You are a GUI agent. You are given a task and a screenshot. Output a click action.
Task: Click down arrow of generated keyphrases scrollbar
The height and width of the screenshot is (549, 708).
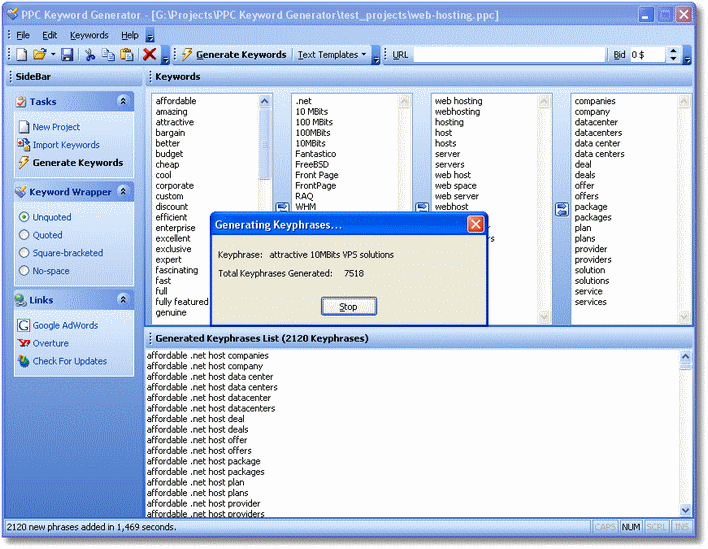[685, 510]
